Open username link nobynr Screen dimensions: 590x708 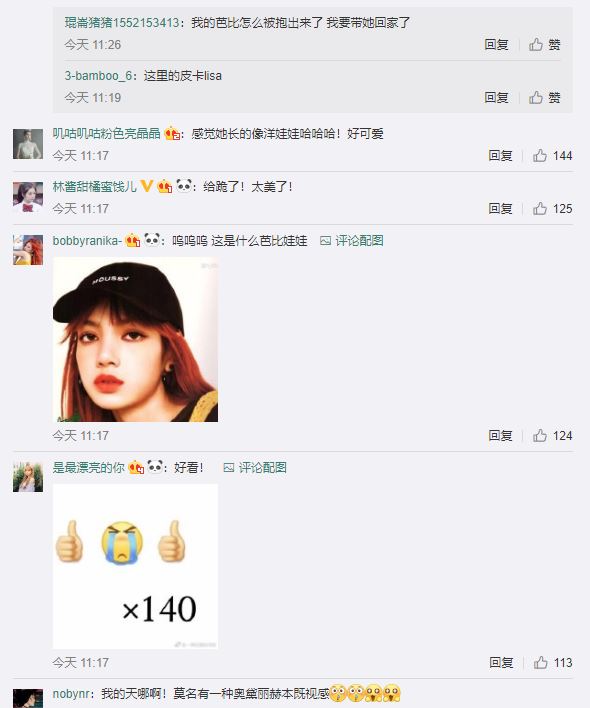click(x=72, y=694)
